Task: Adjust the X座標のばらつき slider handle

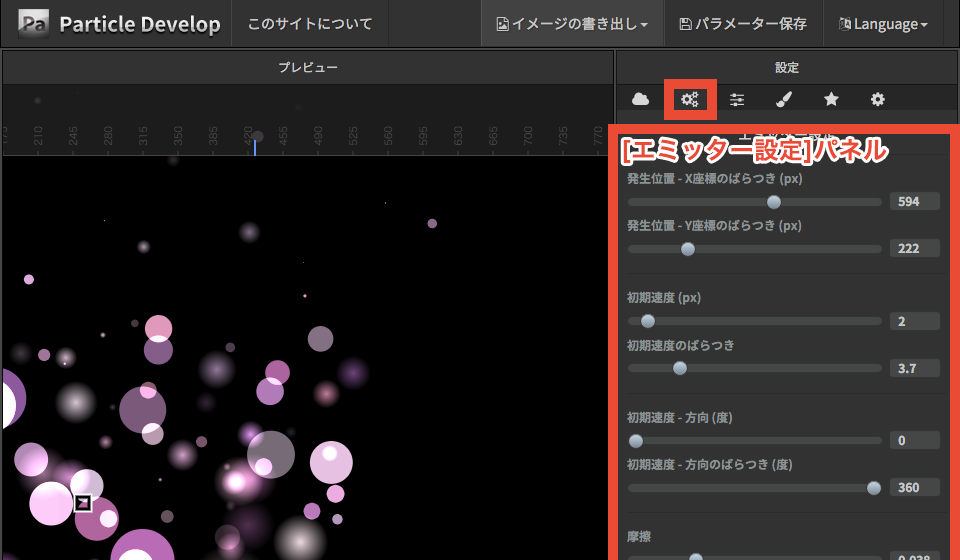Action: pos(773,202)
